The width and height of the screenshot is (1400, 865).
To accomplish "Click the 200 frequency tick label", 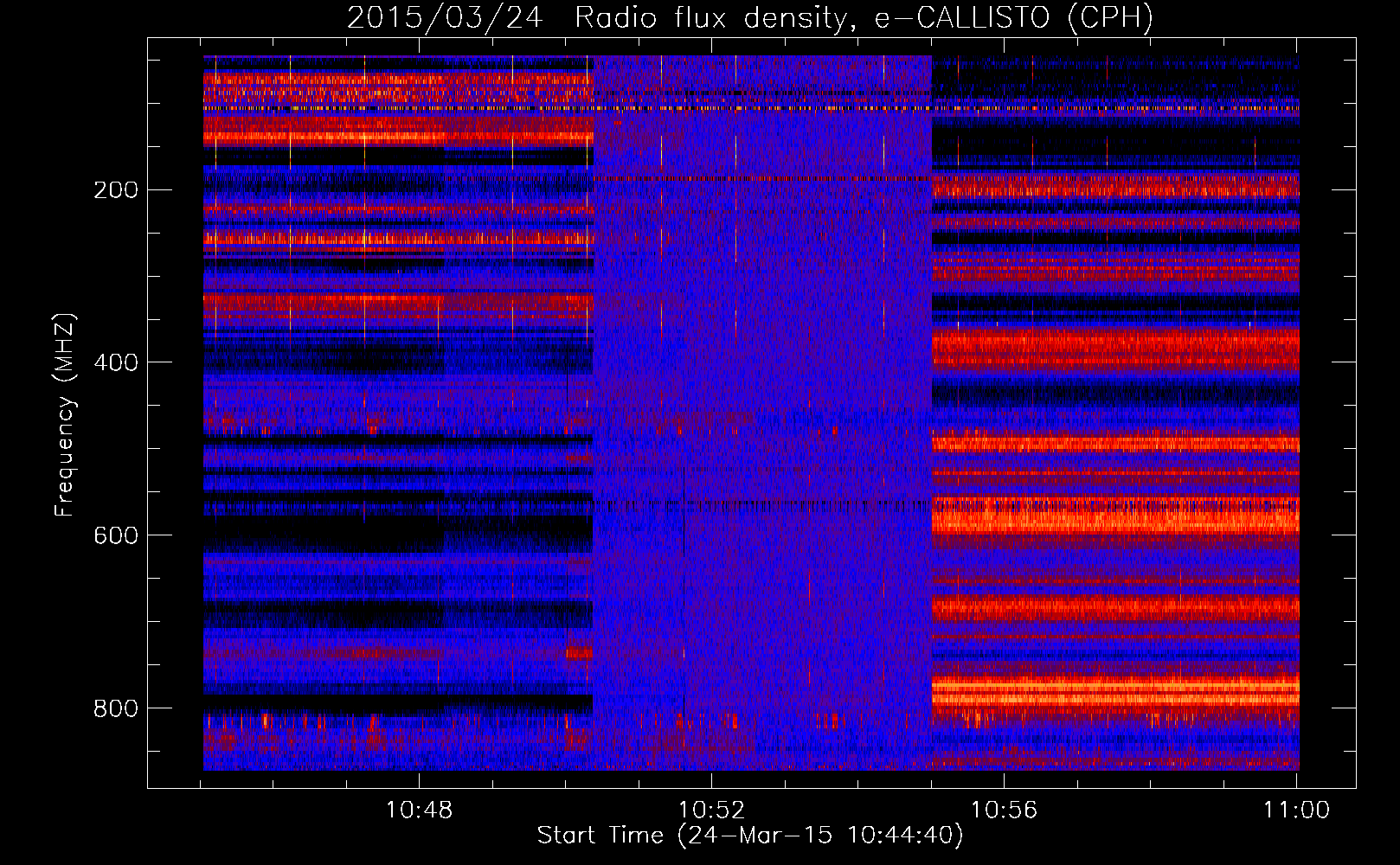I will click(116, 190).
